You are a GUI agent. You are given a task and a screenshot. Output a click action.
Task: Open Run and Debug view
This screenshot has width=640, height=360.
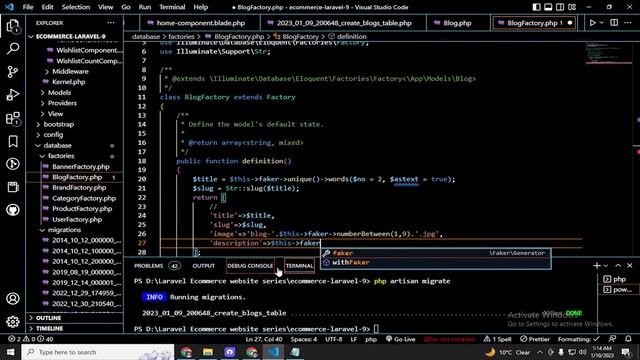(13, 95)
